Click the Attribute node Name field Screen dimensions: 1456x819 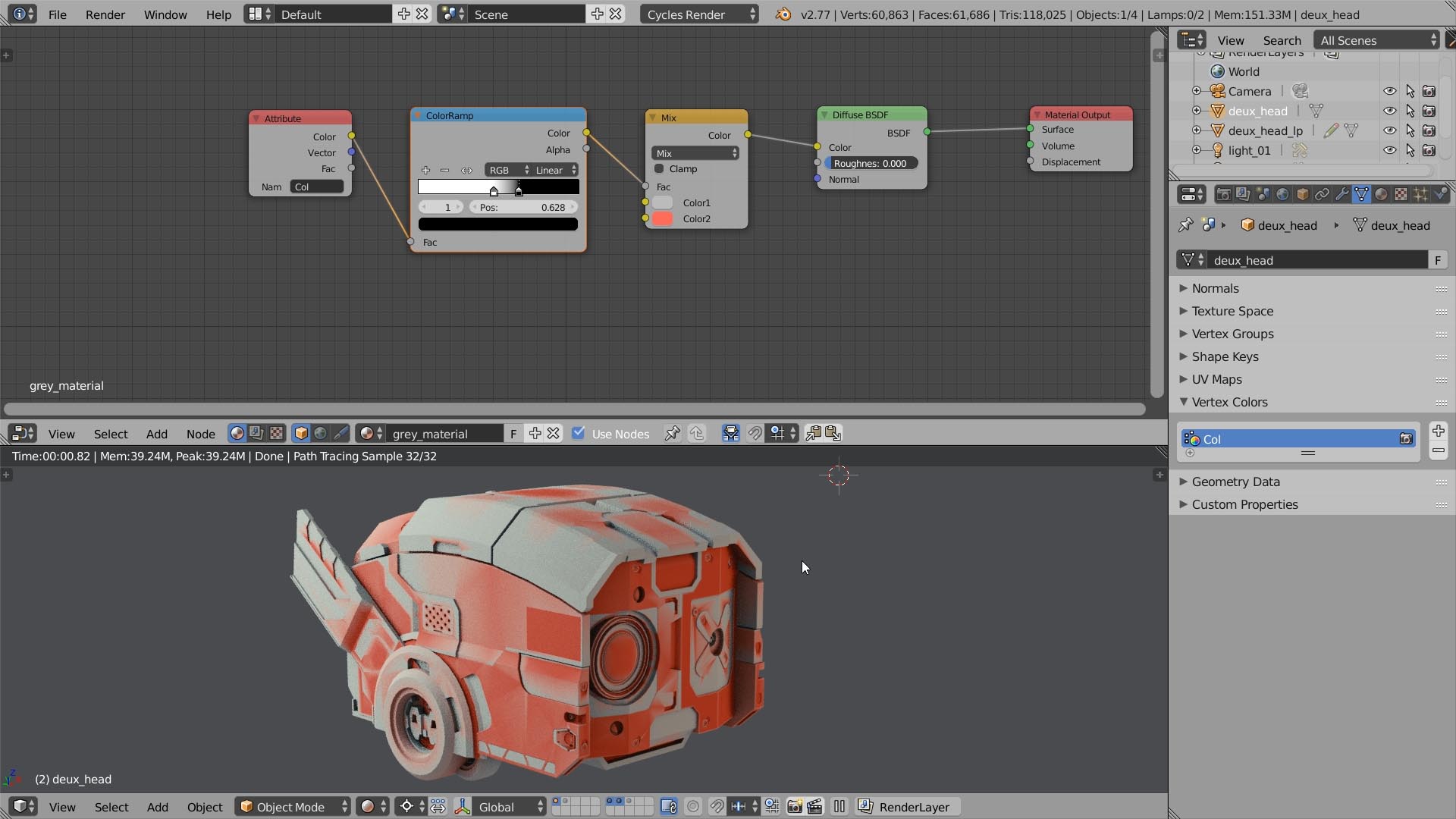tap(317, 187)
